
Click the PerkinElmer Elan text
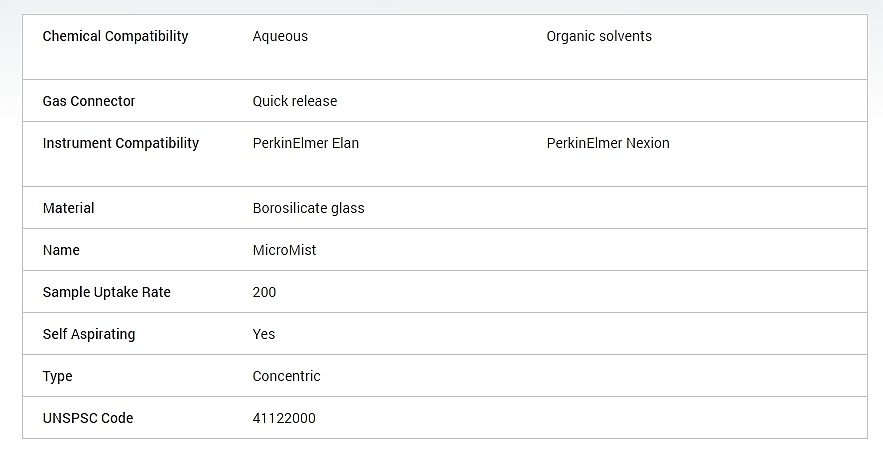click(x=305, y=144)
